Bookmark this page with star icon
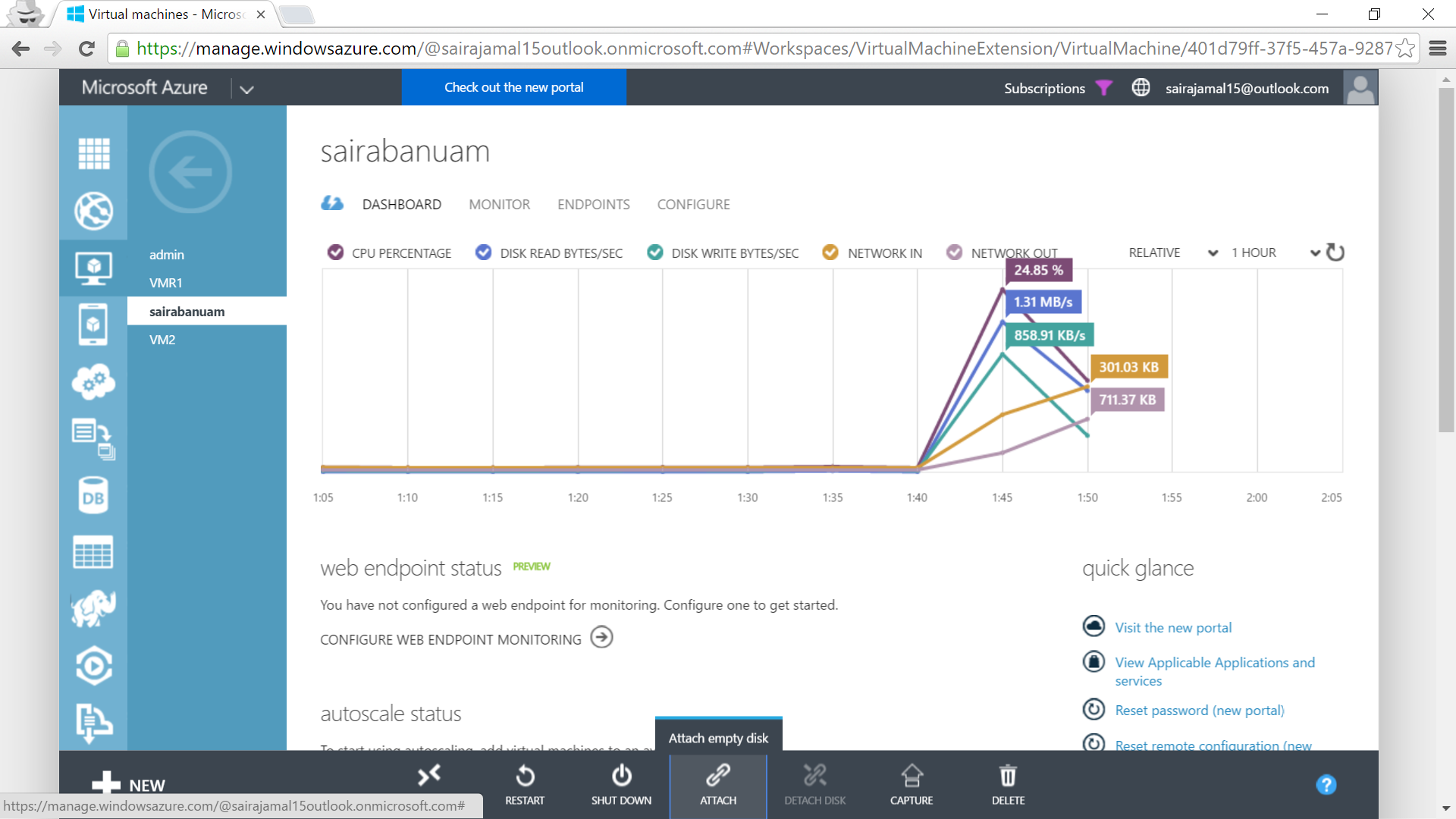This screenshot has width=1456, height=819. (1405, 49)
